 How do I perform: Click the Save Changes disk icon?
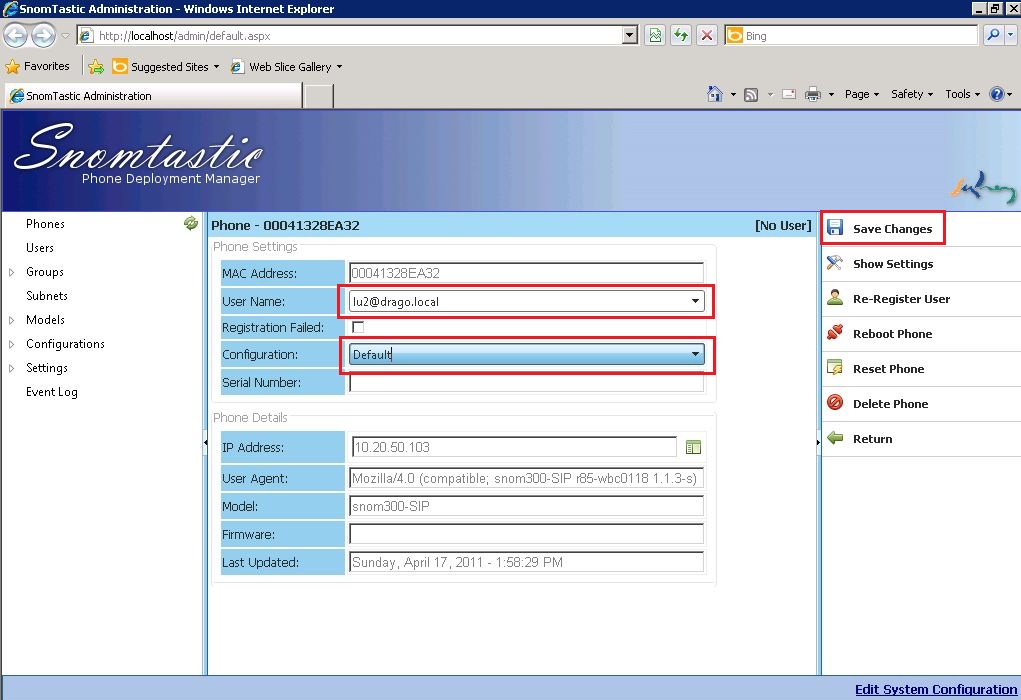pyautogui.click(x=835, y=227)
